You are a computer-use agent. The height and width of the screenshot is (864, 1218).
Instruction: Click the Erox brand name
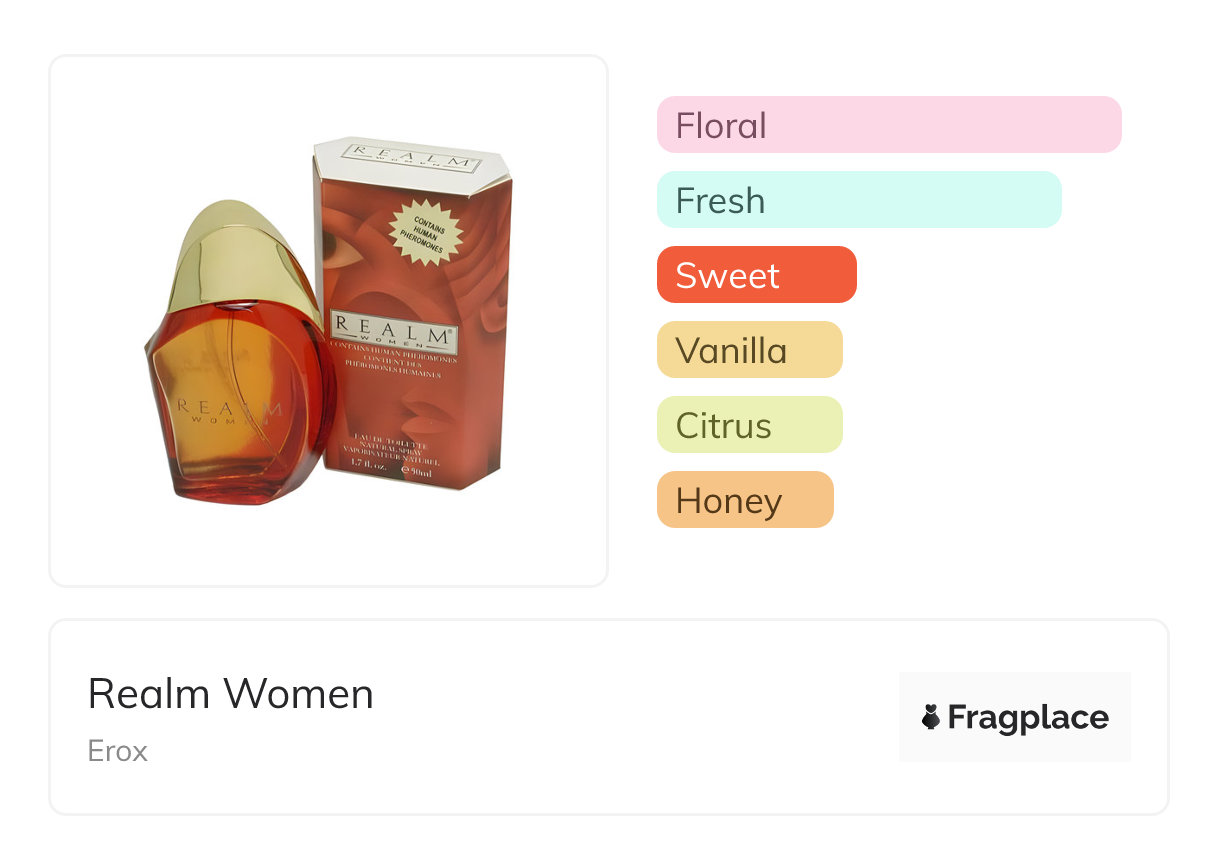[117, 751]
